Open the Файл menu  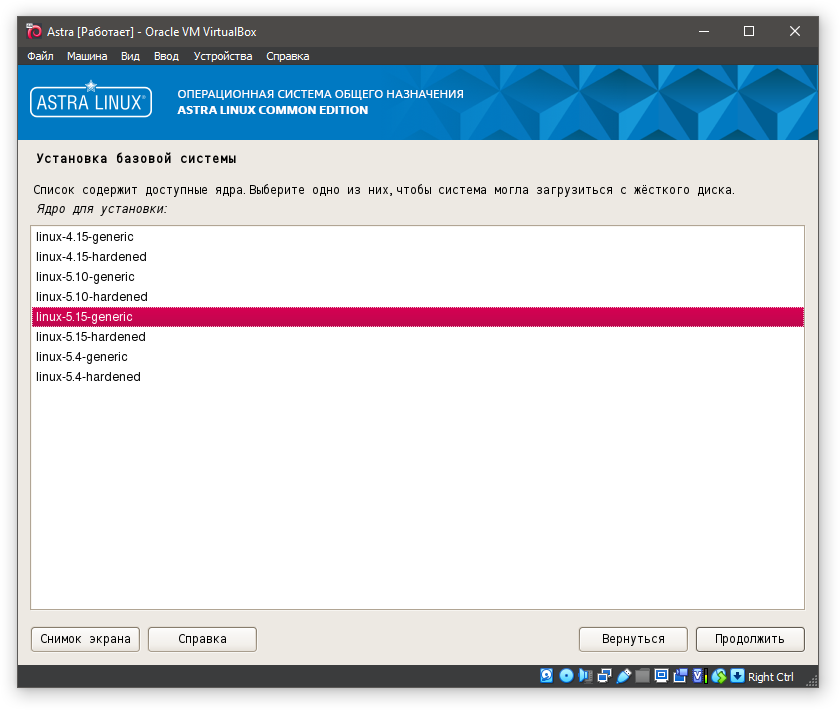pyautogui.click(x=40, y=56)
